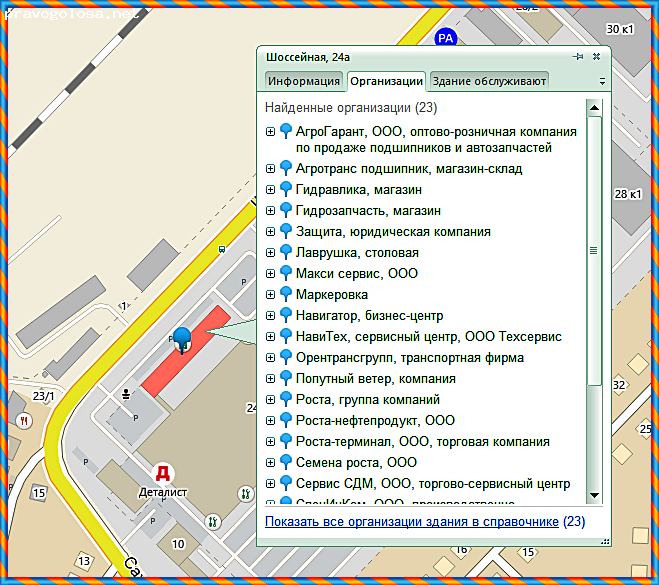Expand the Роста, группа компаний entry
The height and width of the screenshot is (585, 659).
click(270, 399)
